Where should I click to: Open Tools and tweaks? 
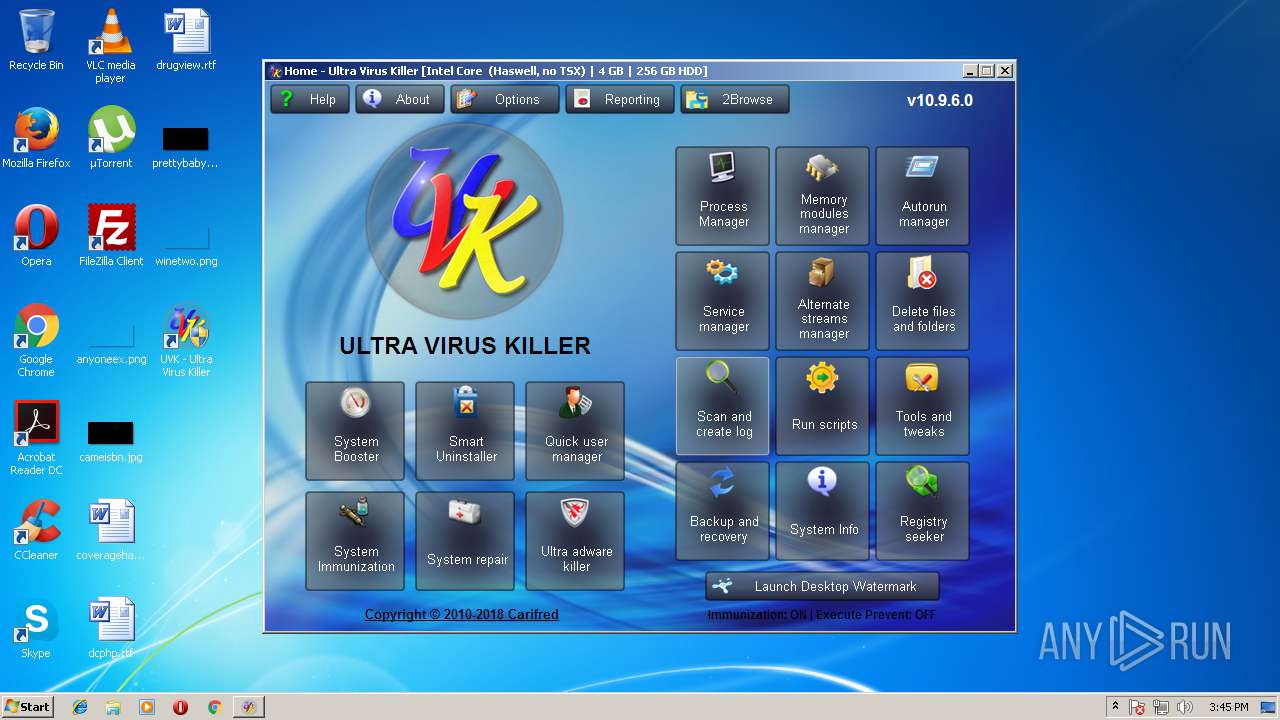click(923, 406)
